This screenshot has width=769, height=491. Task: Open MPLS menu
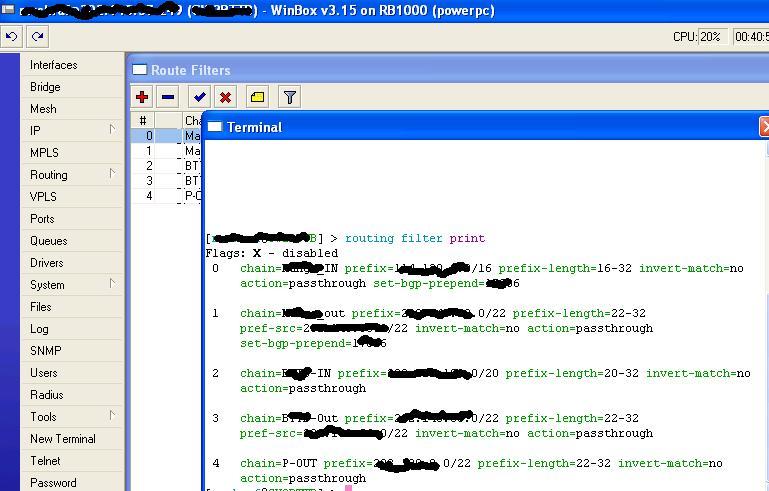pos(44,153)
